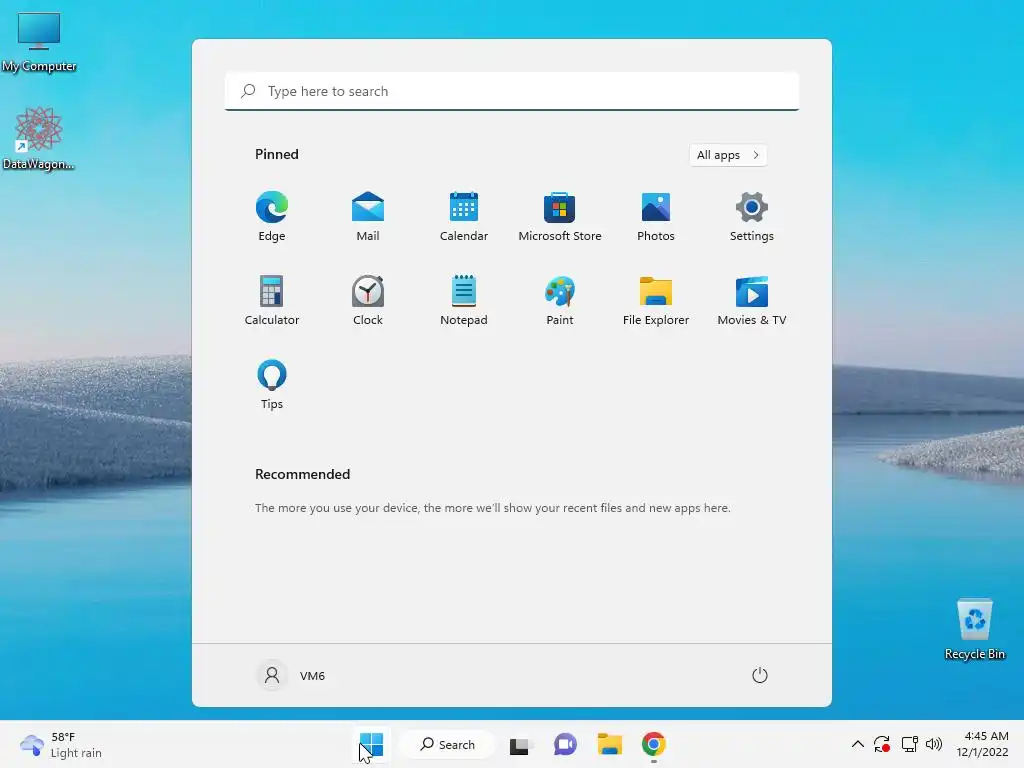Launch Notepad from pinned apps
This screenshot has width=1024, height=768.
(x=464, y=300)
